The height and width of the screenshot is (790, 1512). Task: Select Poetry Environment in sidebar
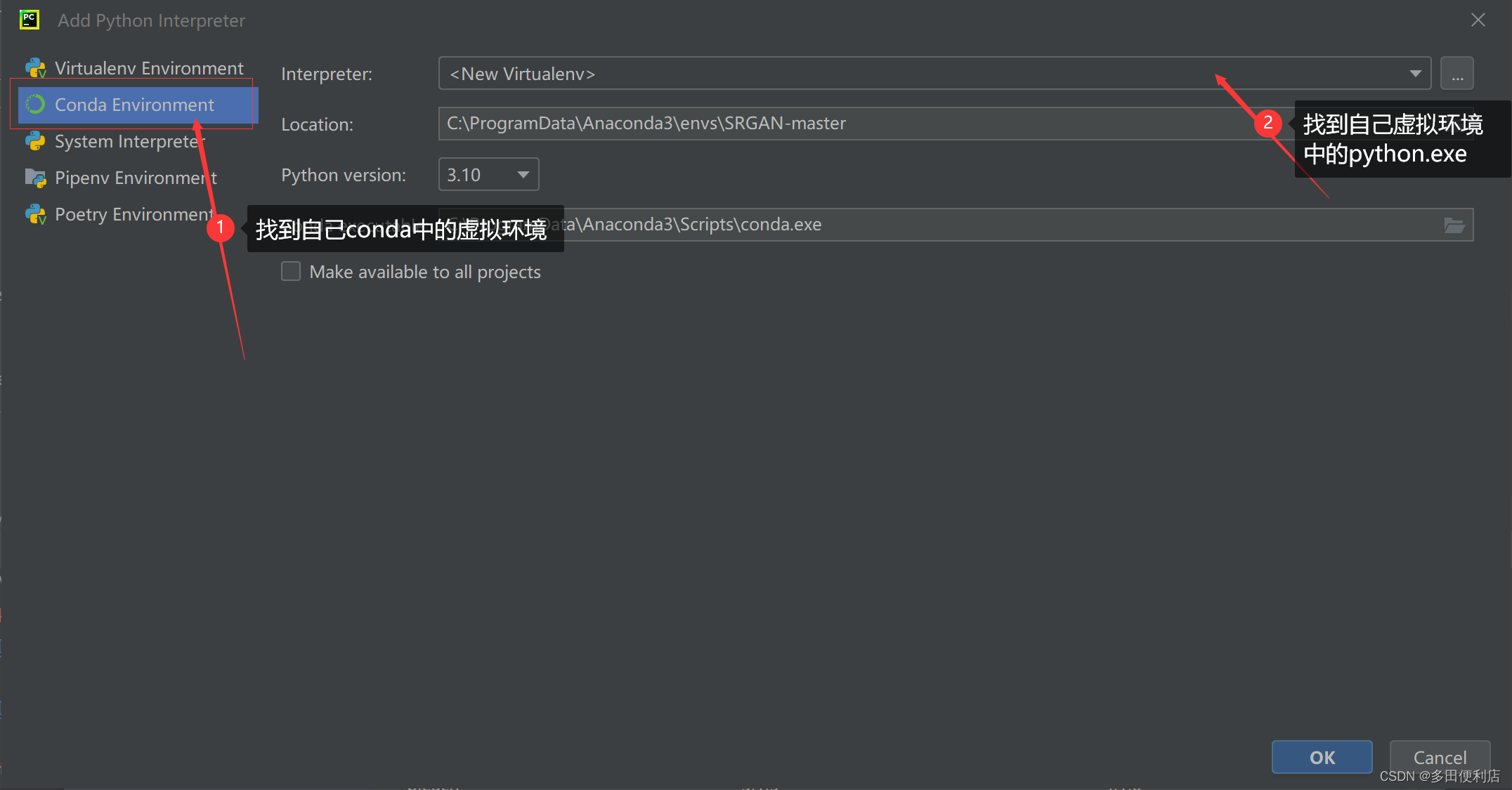point(132,214)
